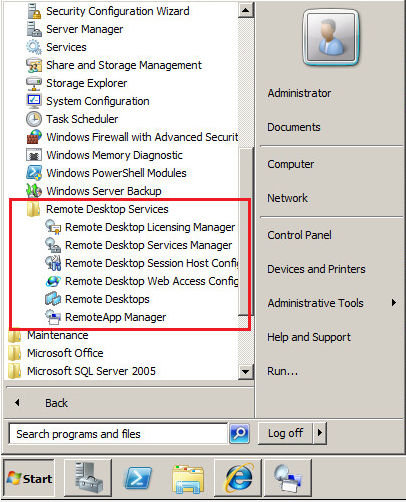This screenshot has height=502, width=406.
Task: Click the Log off button
Action: pos(285,433)
